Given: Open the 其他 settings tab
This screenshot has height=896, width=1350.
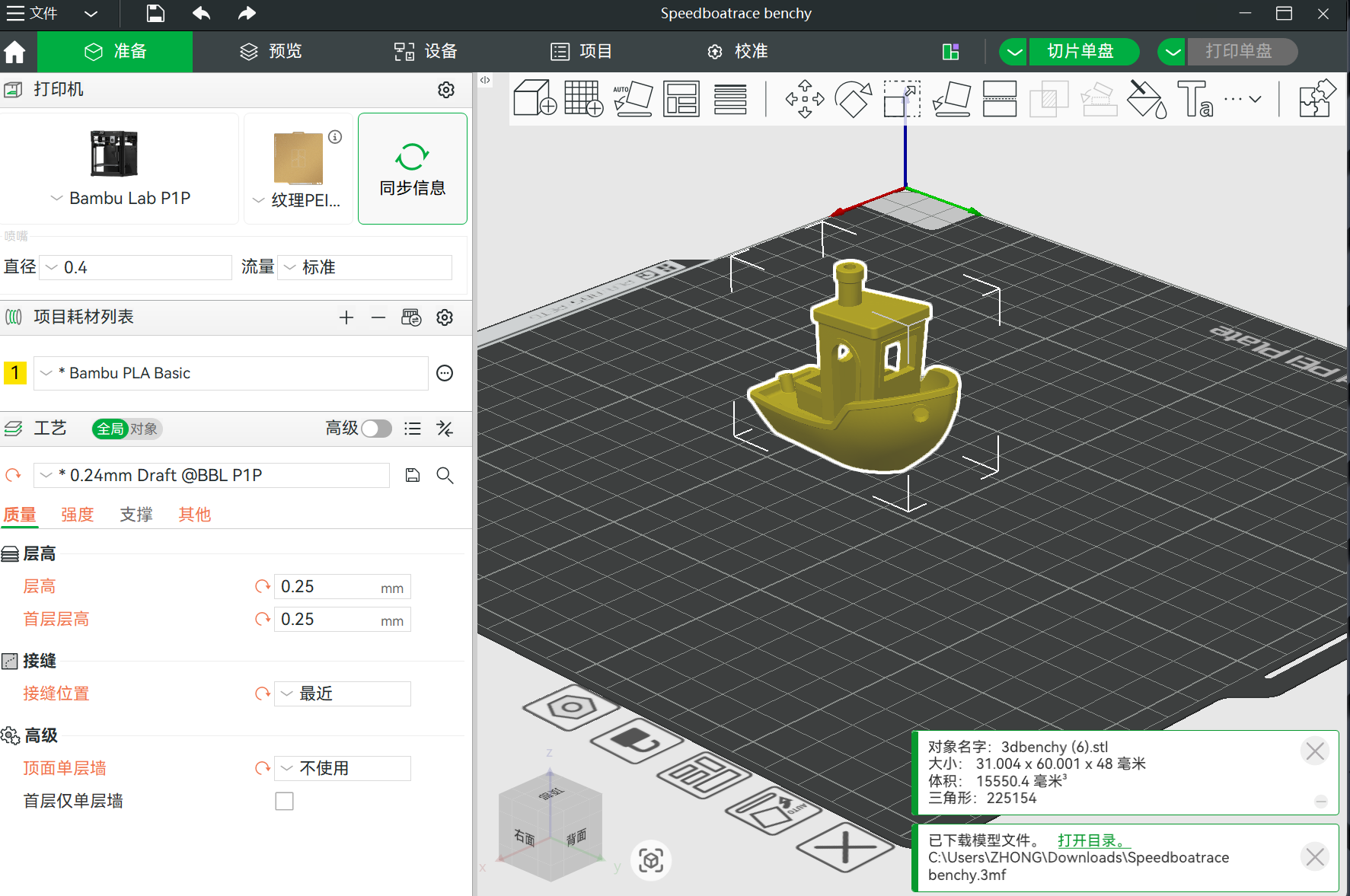Looking at the screenshot, I should [x=195, y=515].
